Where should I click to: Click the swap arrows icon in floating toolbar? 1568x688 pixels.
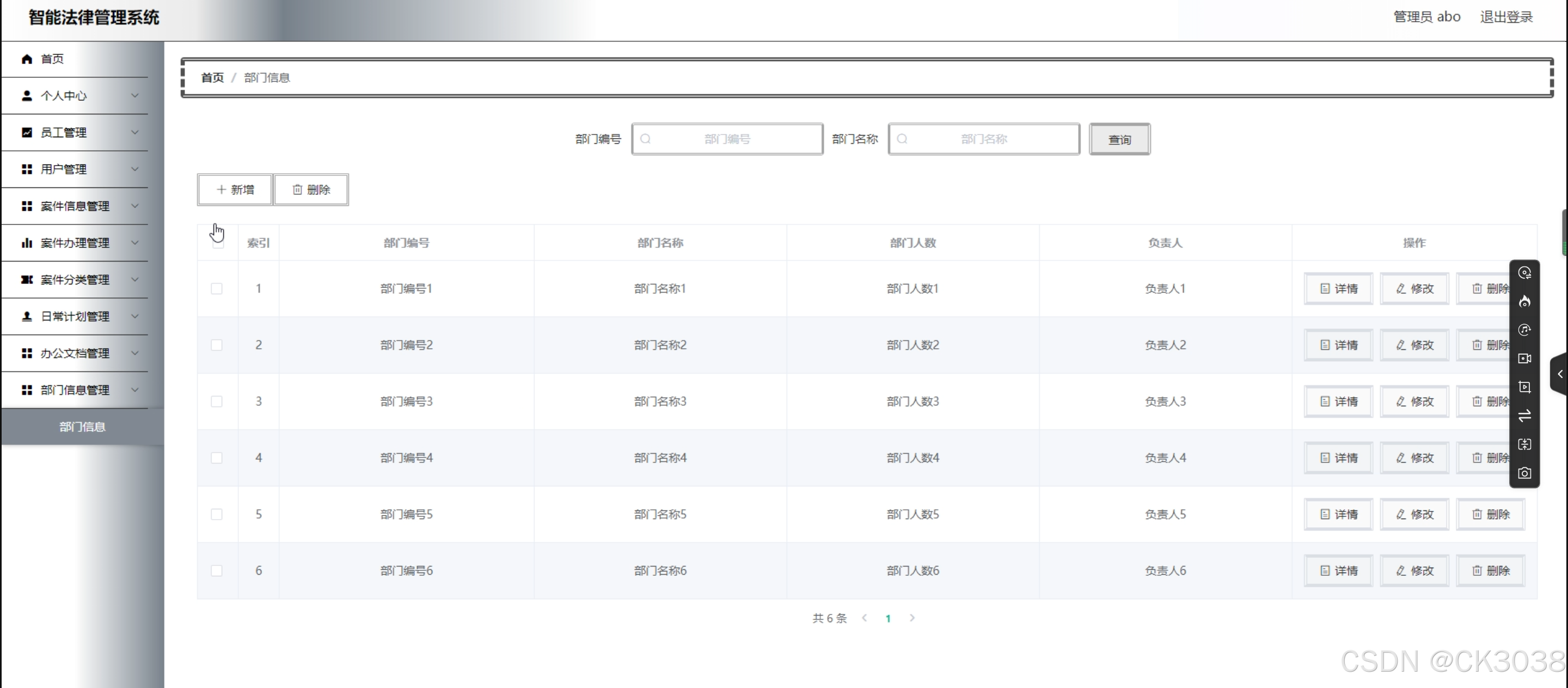click(x=1524, y=416)
